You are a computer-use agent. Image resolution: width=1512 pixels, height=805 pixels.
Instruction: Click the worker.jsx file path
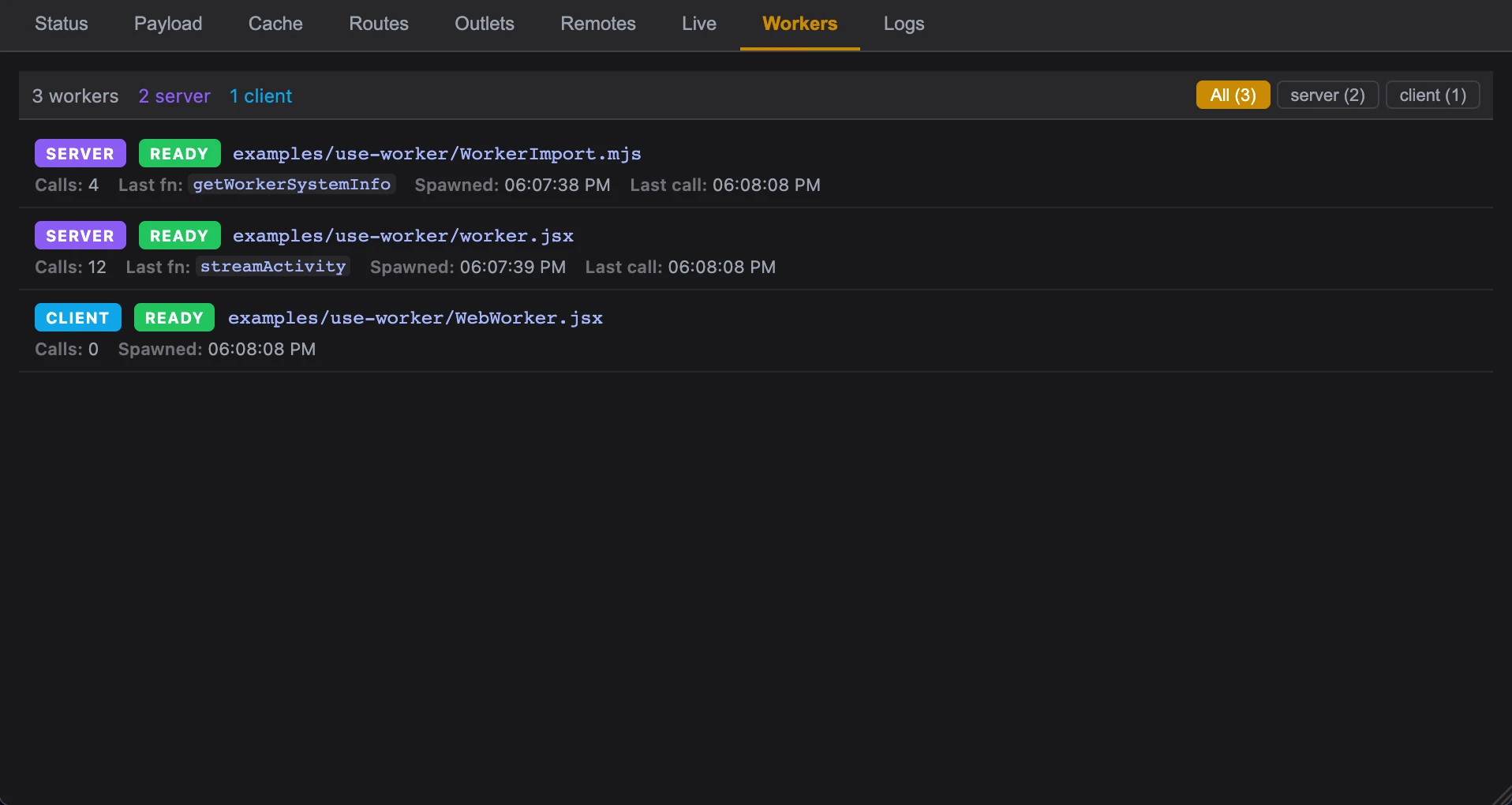[402, 236]
